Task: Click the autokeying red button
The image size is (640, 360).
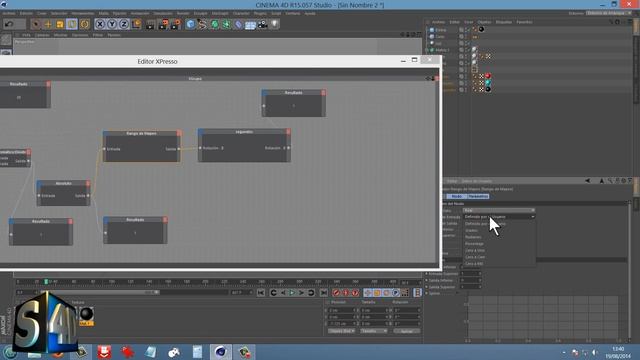Action: point(346,293)
